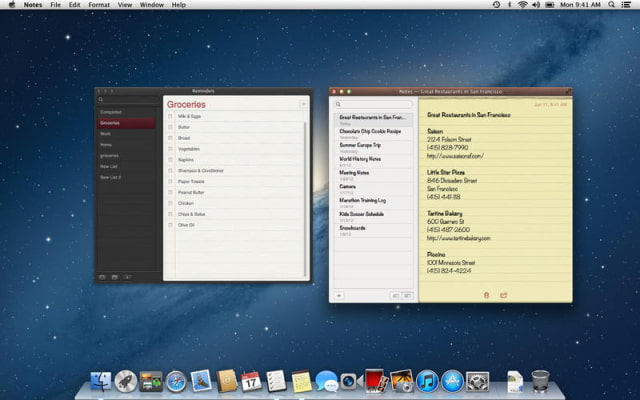
Task: Follow the Tartine Bakery website link
Action: point(460,238)
